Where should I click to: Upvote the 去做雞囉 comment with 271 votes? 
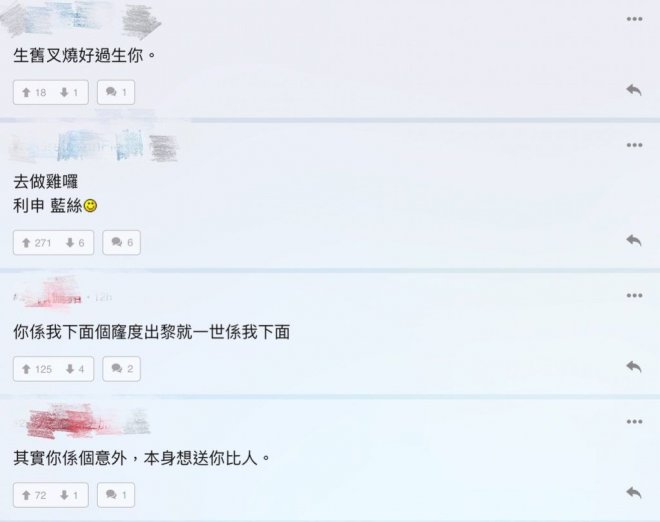click(36, 242)
